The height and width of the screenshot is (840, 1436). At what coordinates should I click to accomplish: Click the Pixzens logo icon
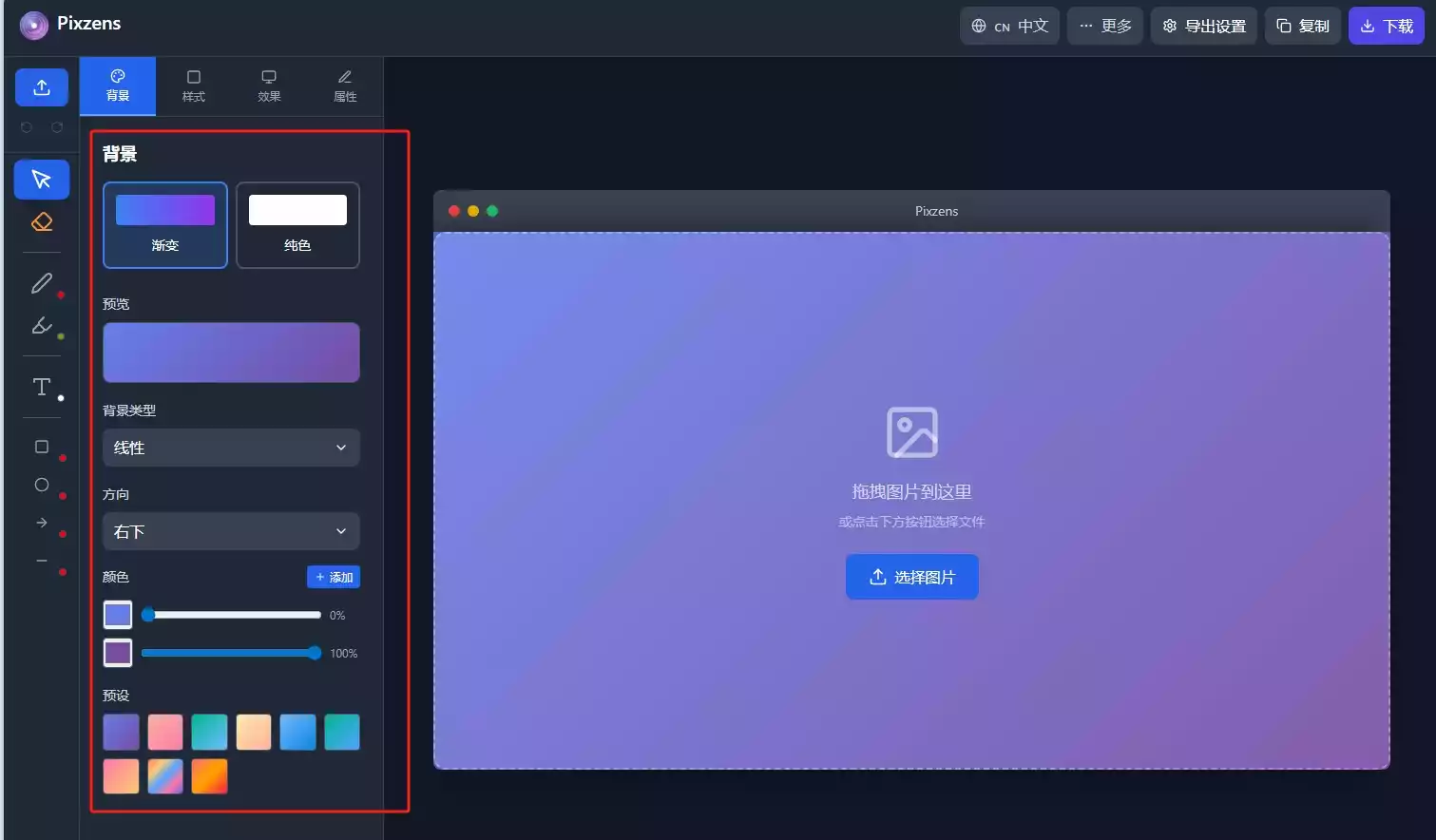(x=34, y=25)
